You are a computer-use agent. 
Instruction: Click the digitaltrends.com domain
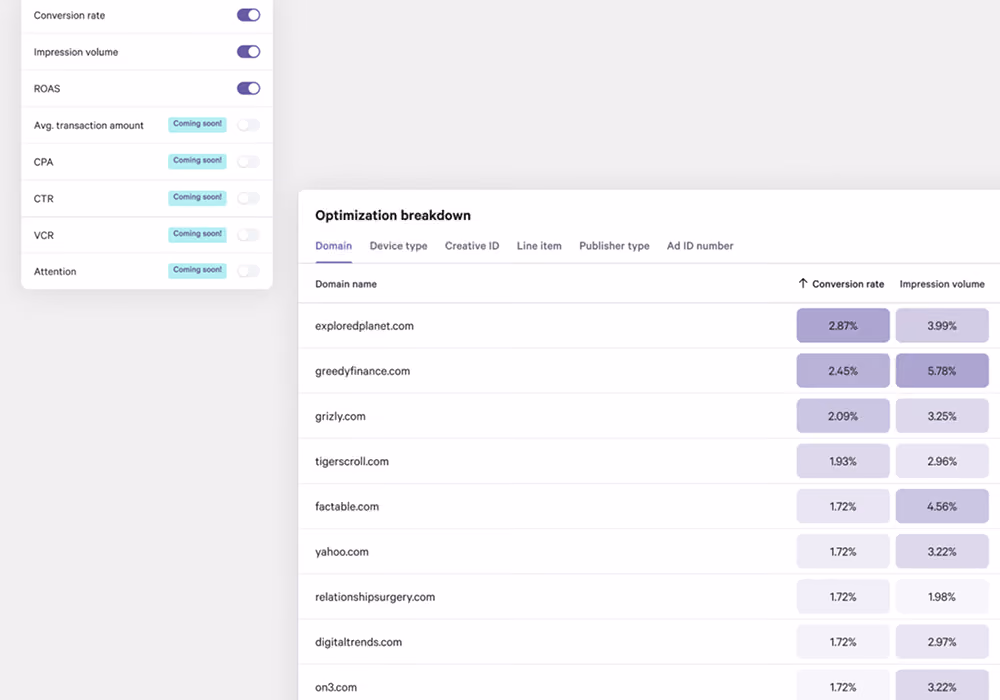[x=358, y=642]
